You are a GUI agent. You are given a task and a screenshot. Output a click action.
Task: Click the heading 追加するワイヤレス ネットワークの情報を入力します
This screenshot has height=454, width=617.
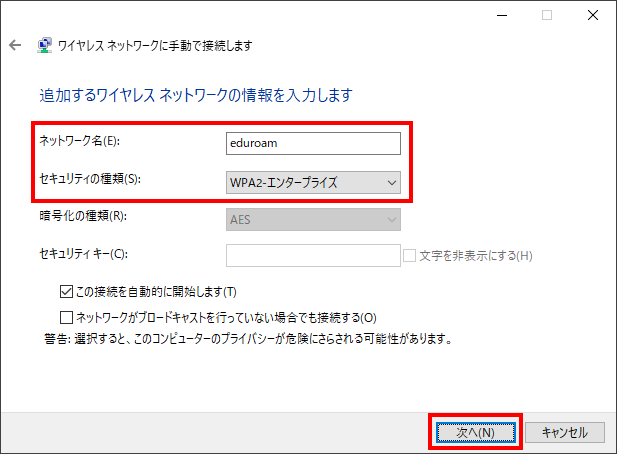tap(196, 95)
